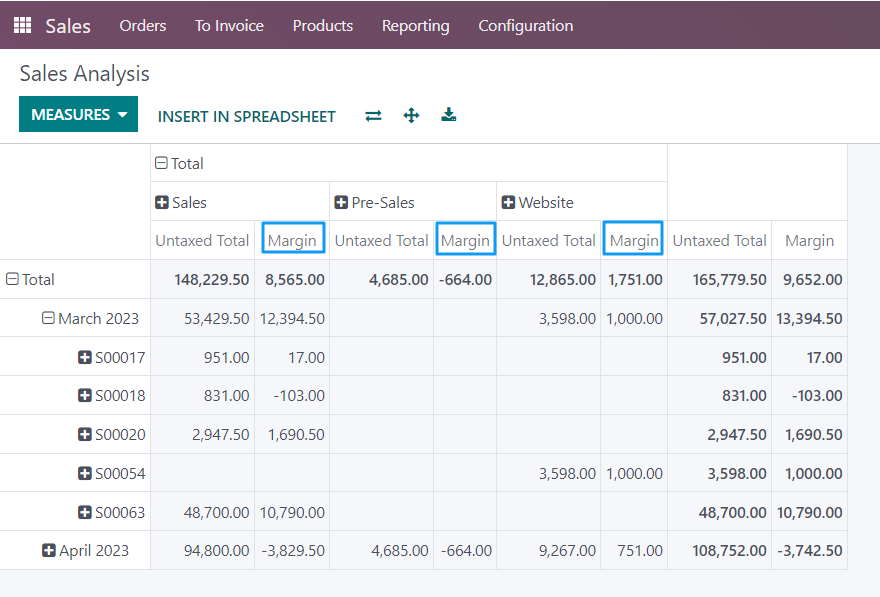Expand the Sales column plus icon

[162, 202]
